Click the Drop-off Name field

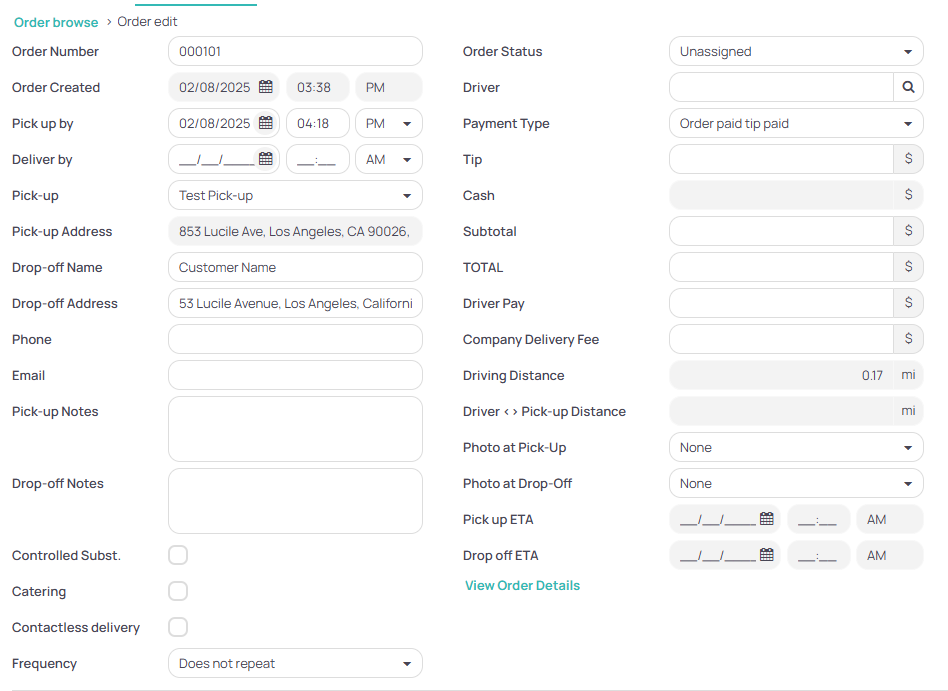coord(295,267)
